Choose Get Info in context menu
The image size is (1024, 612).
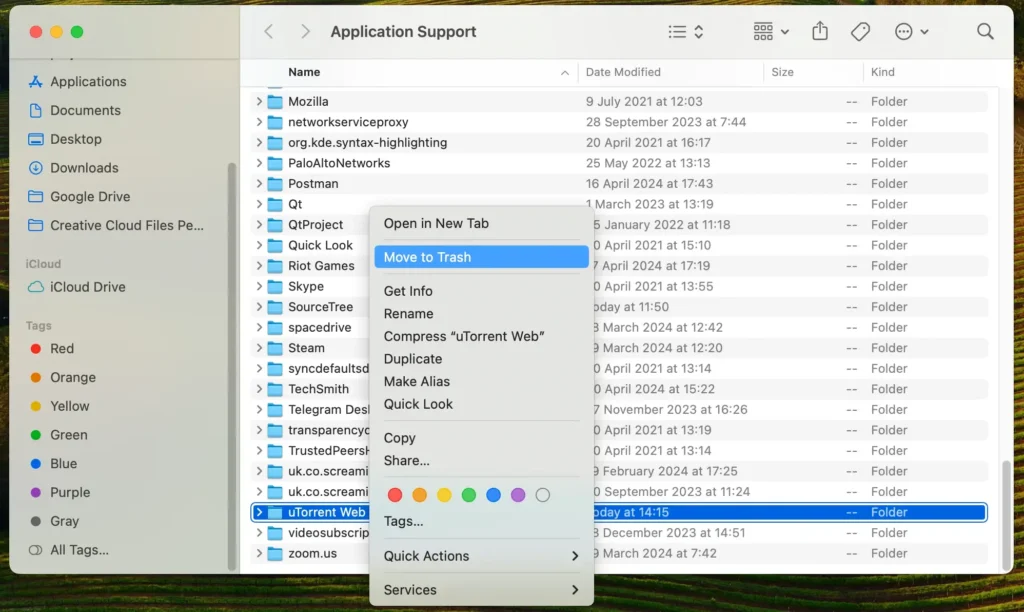481,291
